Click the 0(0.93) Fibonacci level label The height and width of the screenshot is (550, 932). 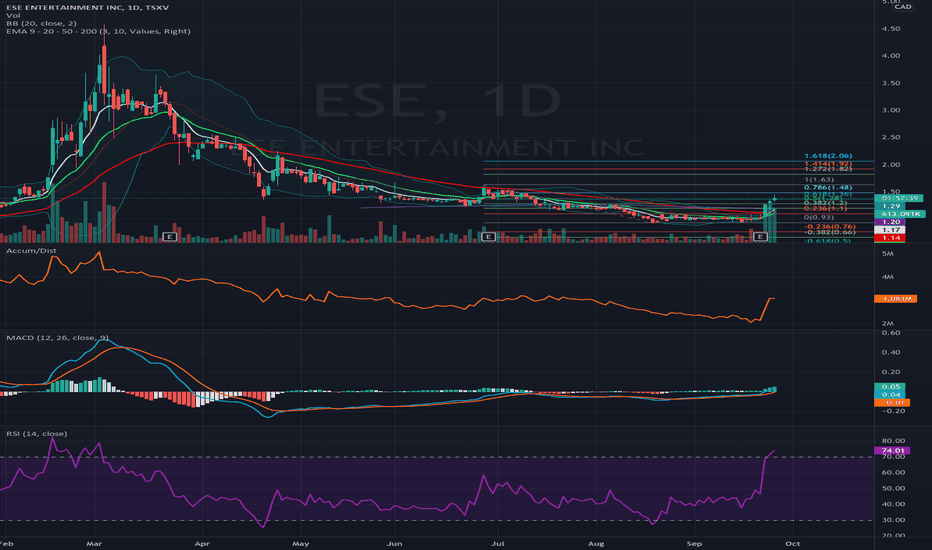[819, 217]
